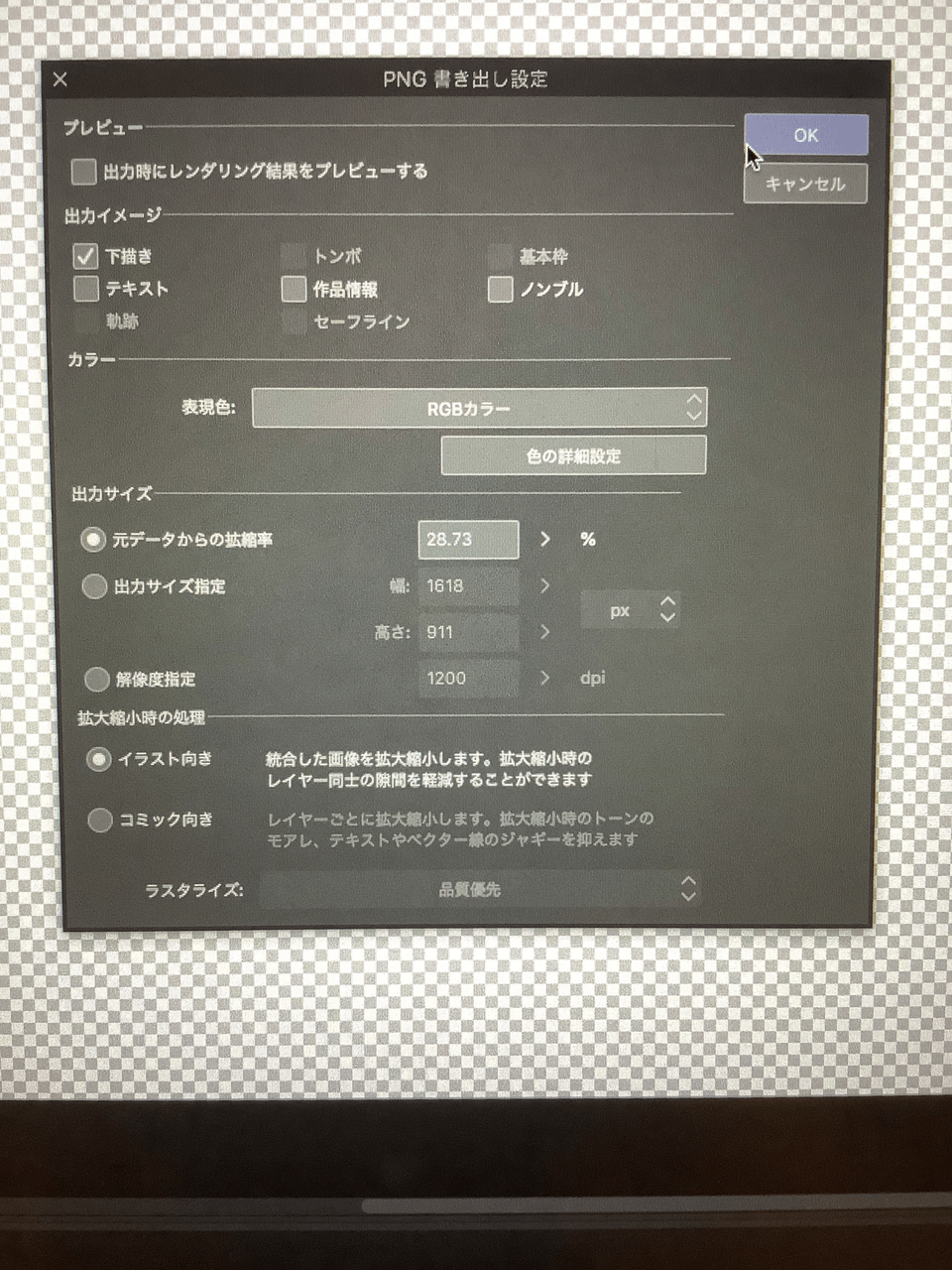Check the ノンブル page number option

(x=501, y=289)
